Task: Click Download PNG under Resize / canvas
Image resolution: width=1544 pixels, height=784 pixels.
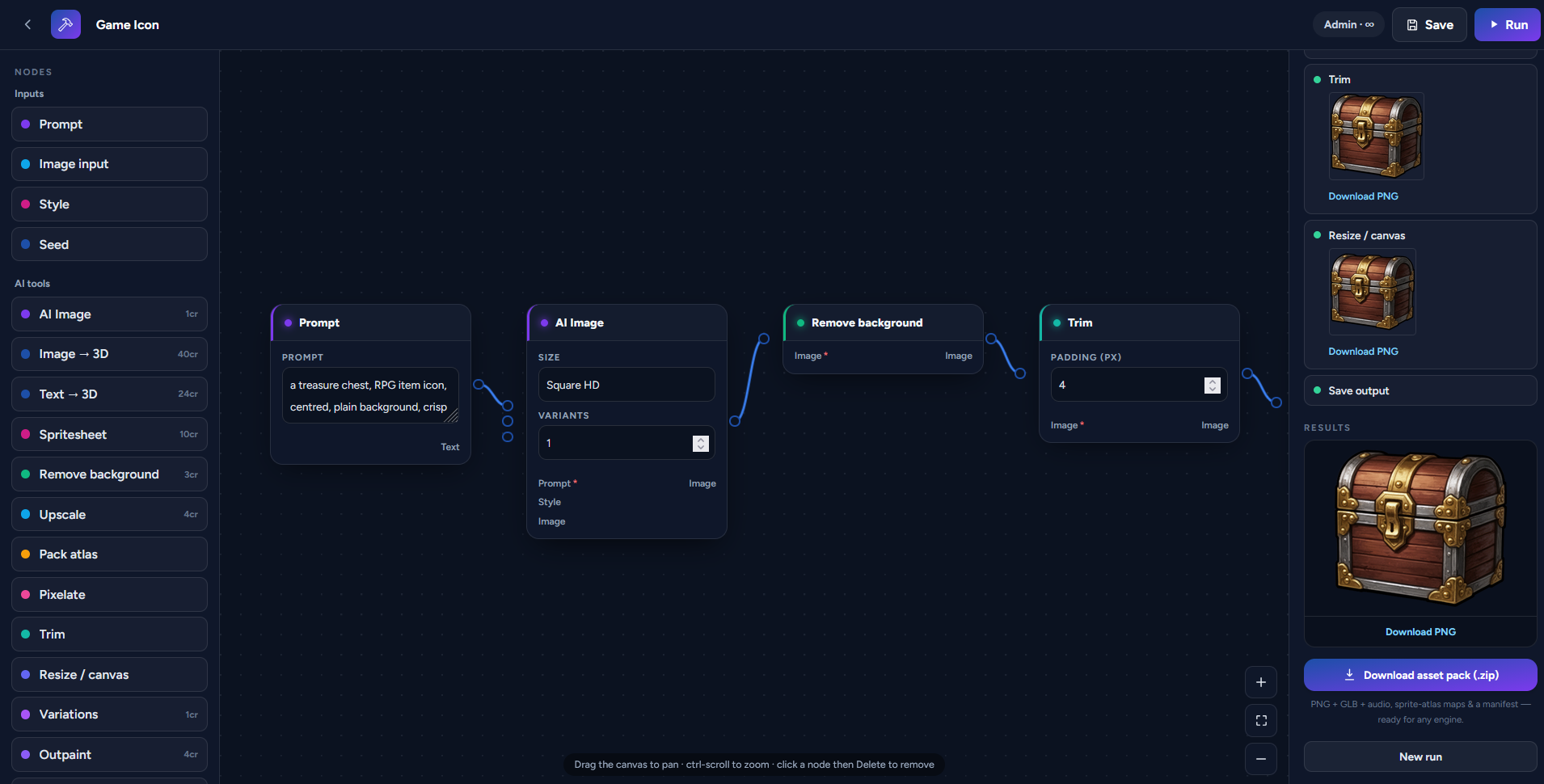Action: [1363, 352]
